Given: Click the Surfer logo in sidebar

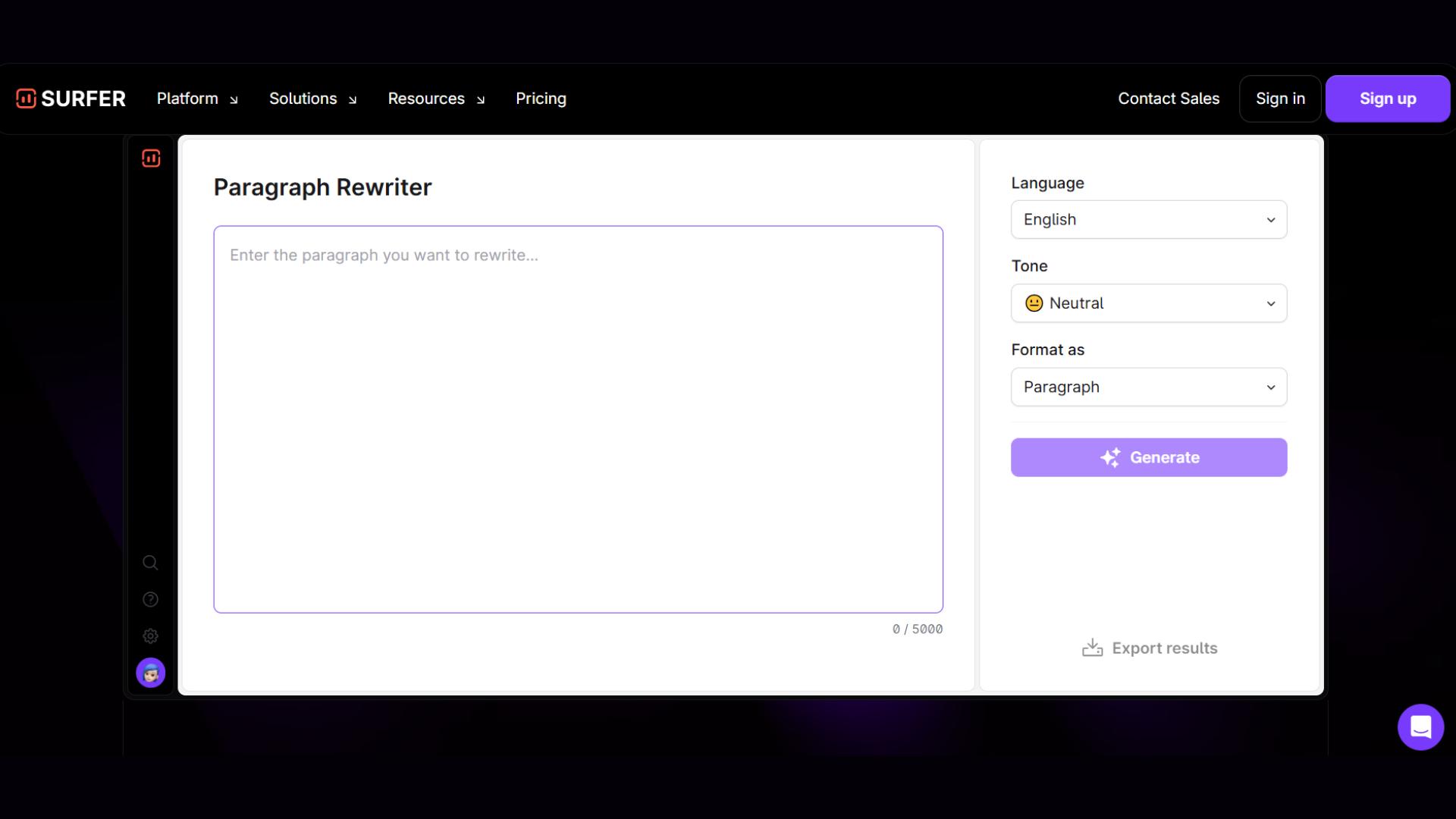Looking at the screenshot, I should (151, 158).
